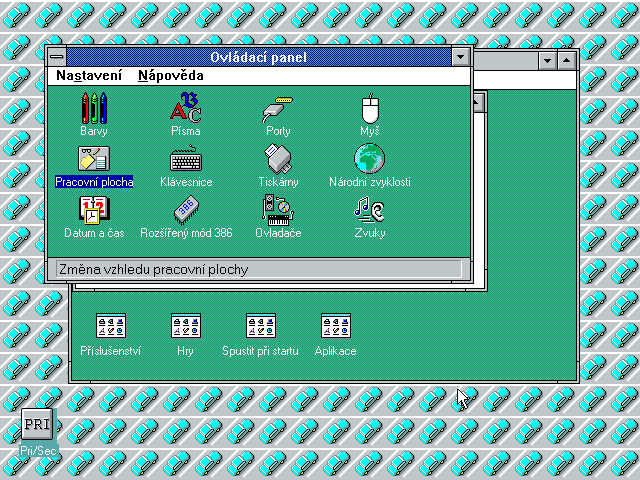Click the 'Pracovní plocha' highlighted label
The image size is (640, 480).
click(94, 182)
